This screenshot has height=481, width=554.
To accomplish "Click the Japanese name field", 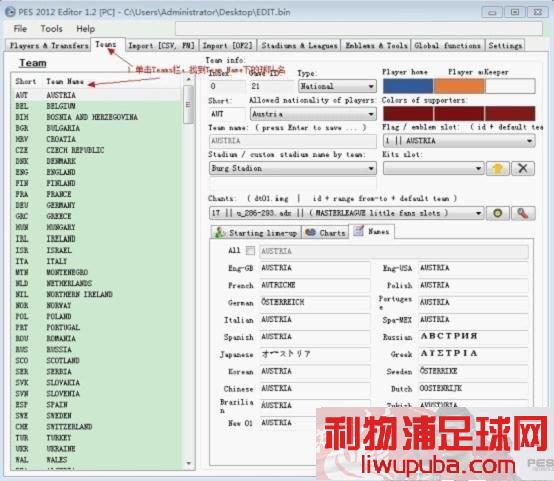I will pos(314,354).
